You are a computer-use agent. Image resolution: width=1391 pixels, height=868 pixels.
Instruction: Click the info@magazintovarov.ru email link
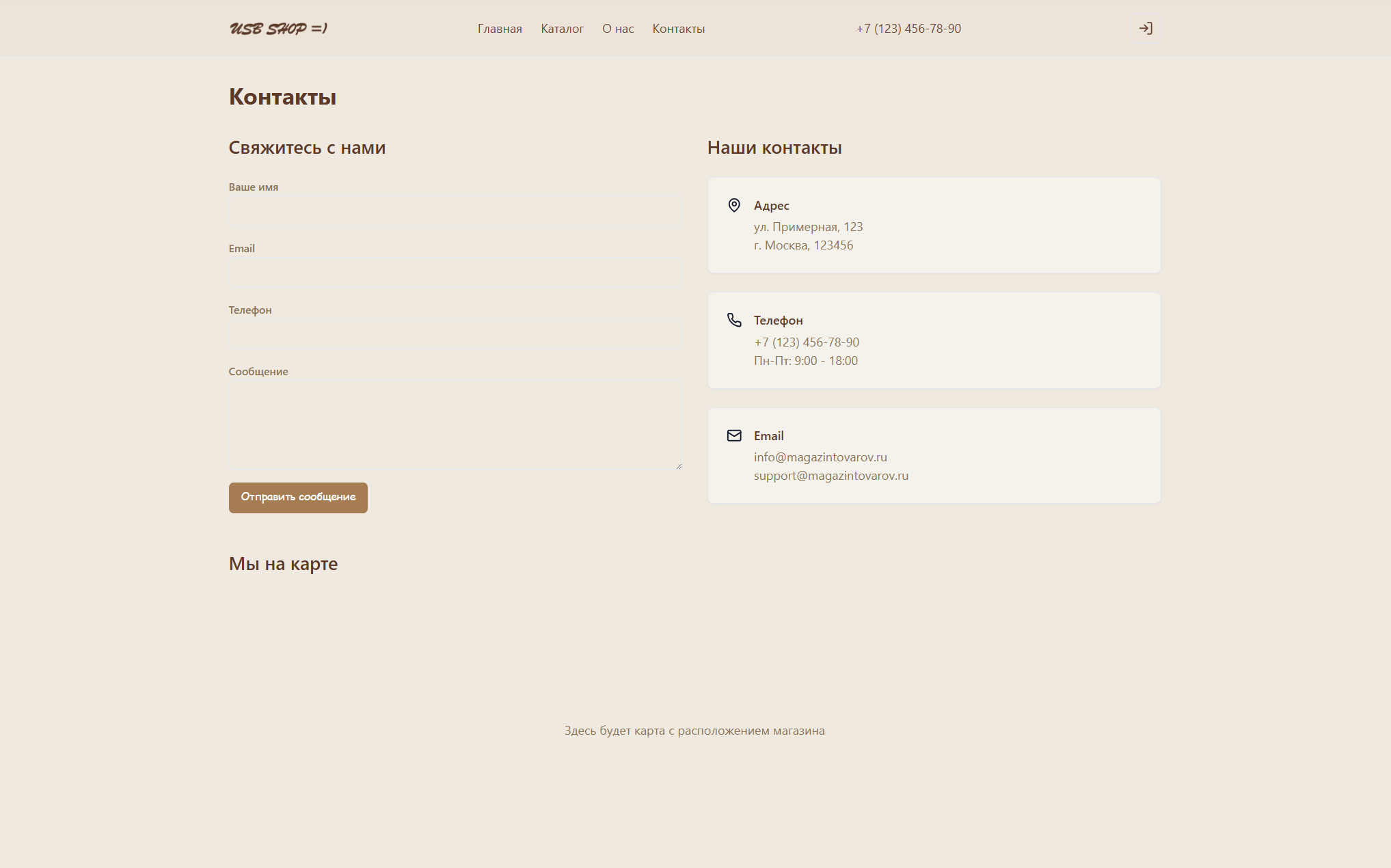coord(820,457)
